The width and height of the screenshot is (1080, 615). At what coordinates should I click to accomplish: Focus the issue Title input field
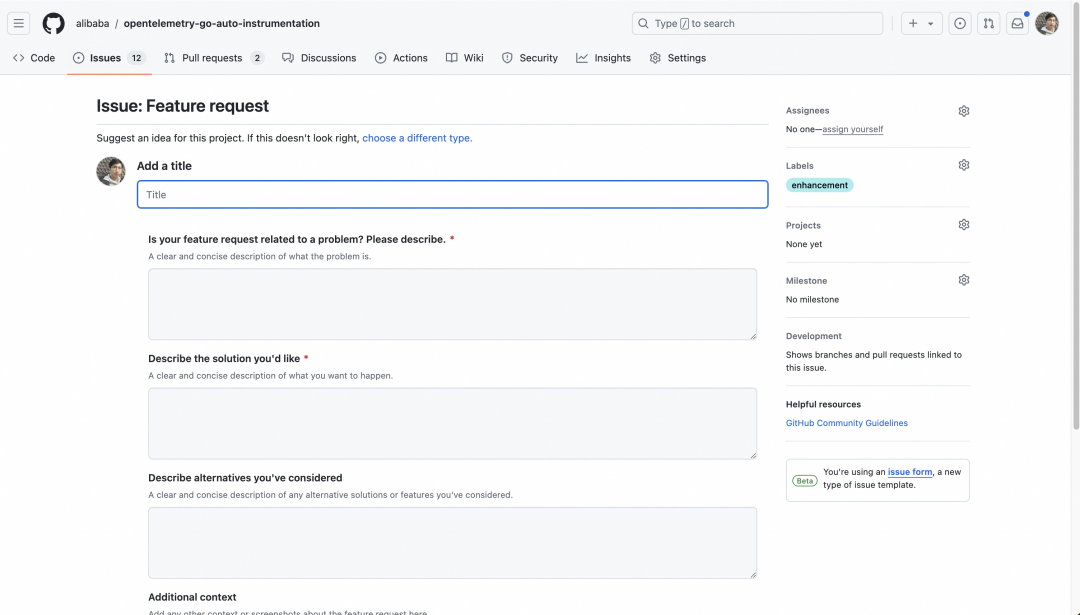452,194
